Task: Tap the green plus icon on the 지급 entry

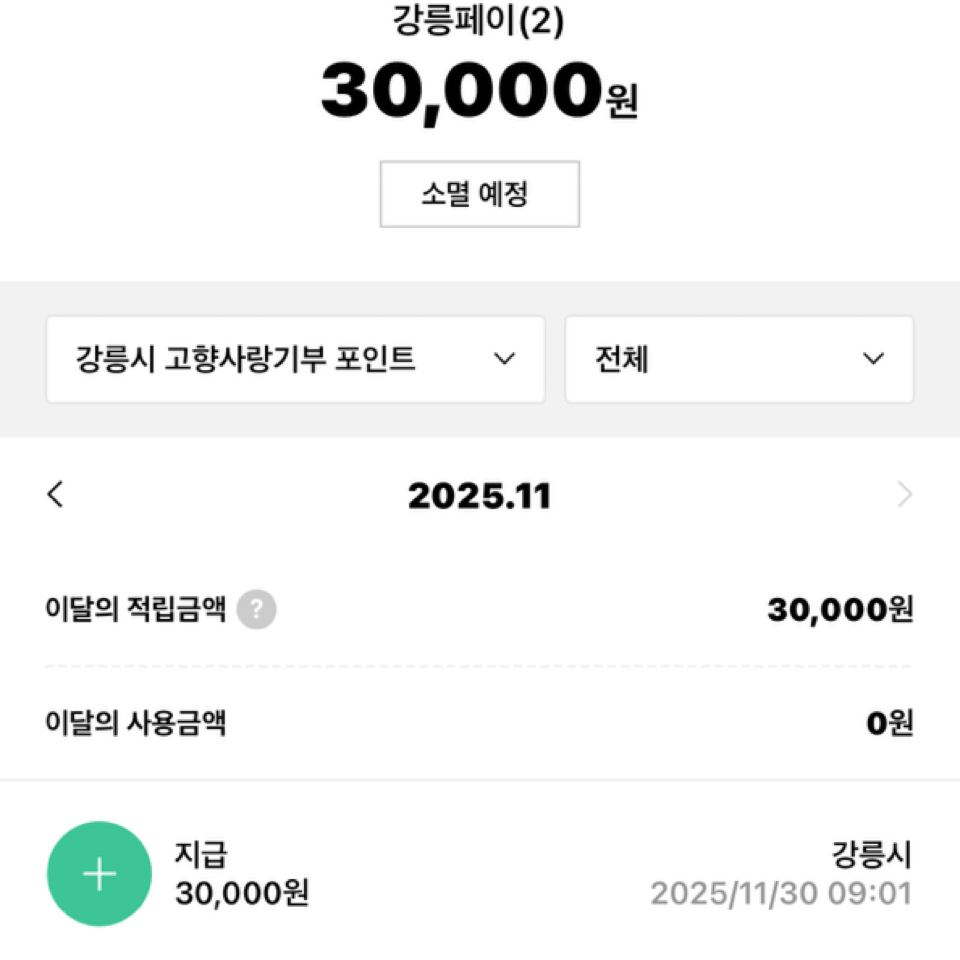Action: [99, 873]
